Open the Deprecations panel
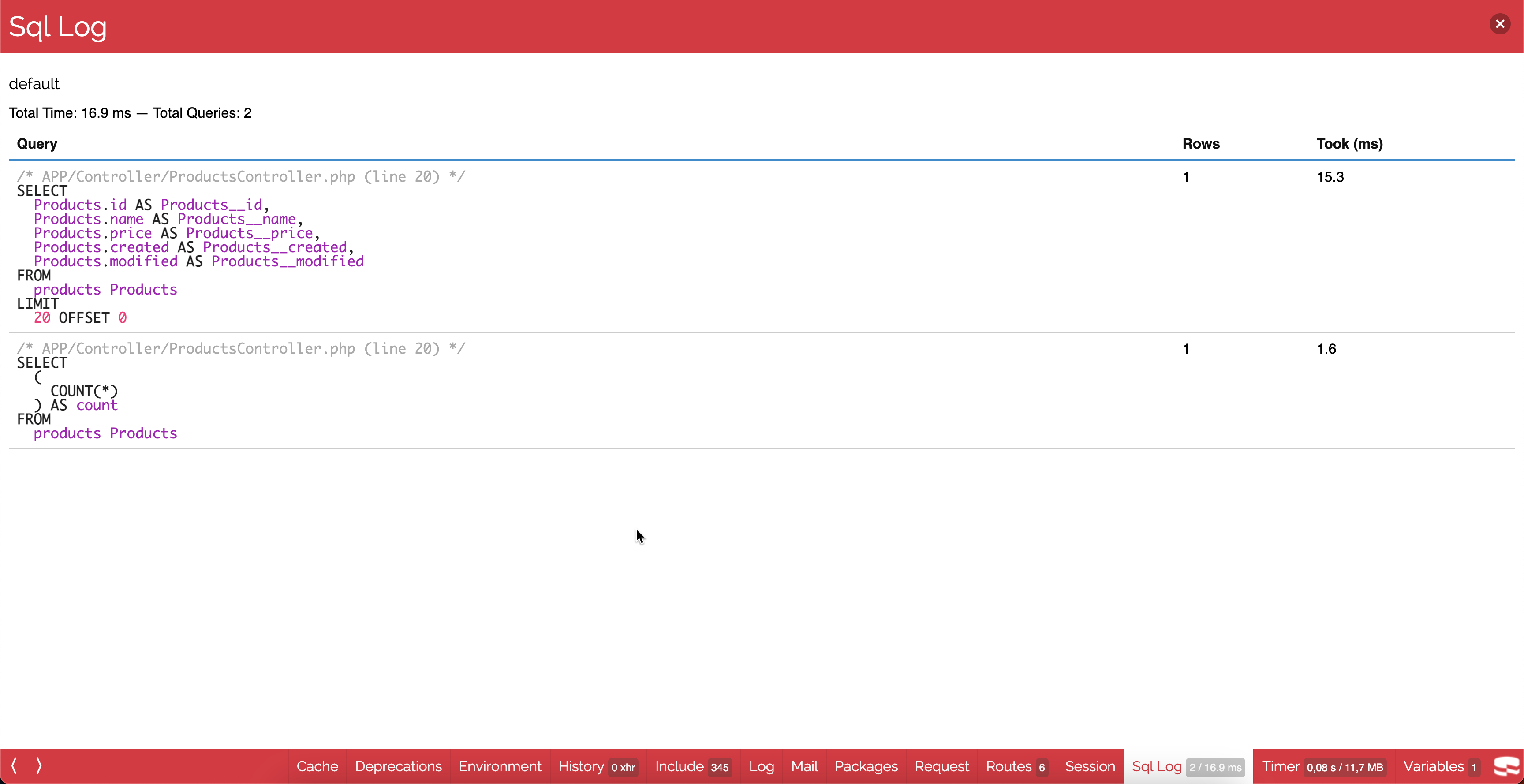Viewport: 1524px width, 784px height. click(x=398, y=766)
